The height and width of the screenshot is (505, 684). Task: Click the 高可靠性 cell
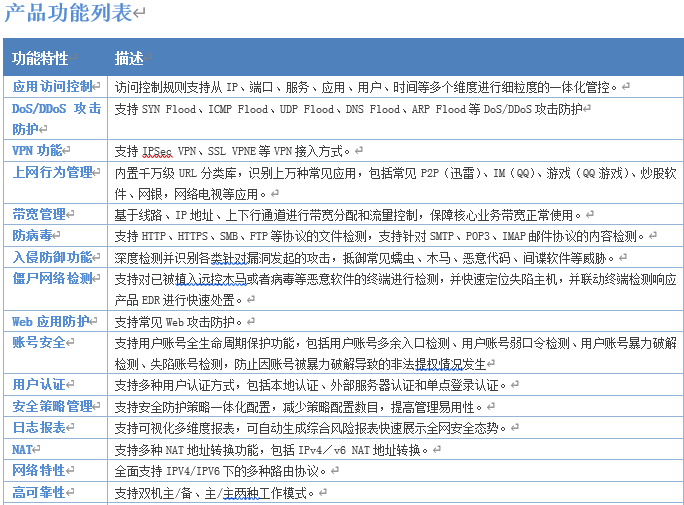coord(55,493)
